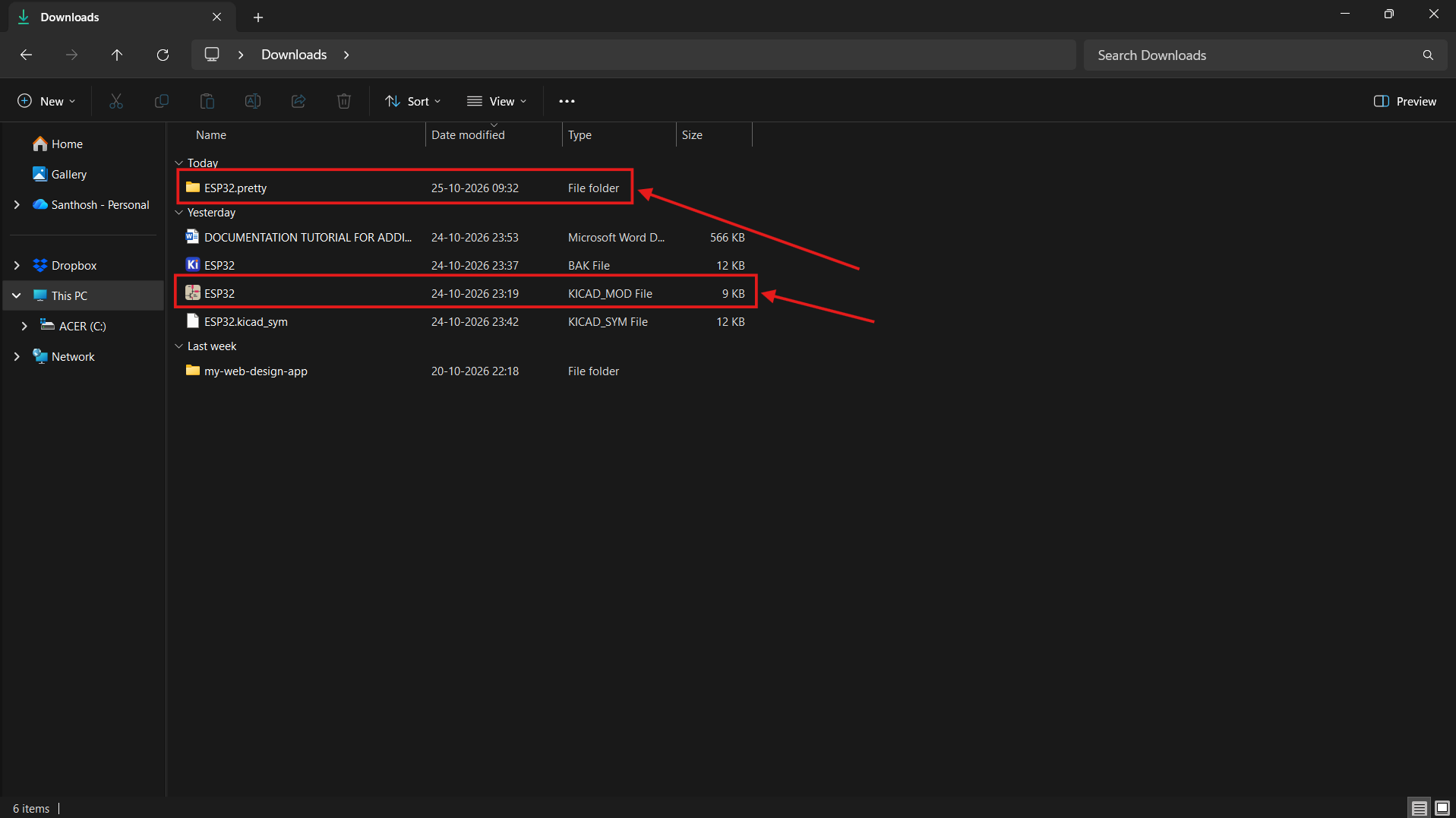This screenshot has width=1456, height=818.
Task: Open the New dropdown menu
Action: click(46, 101)
